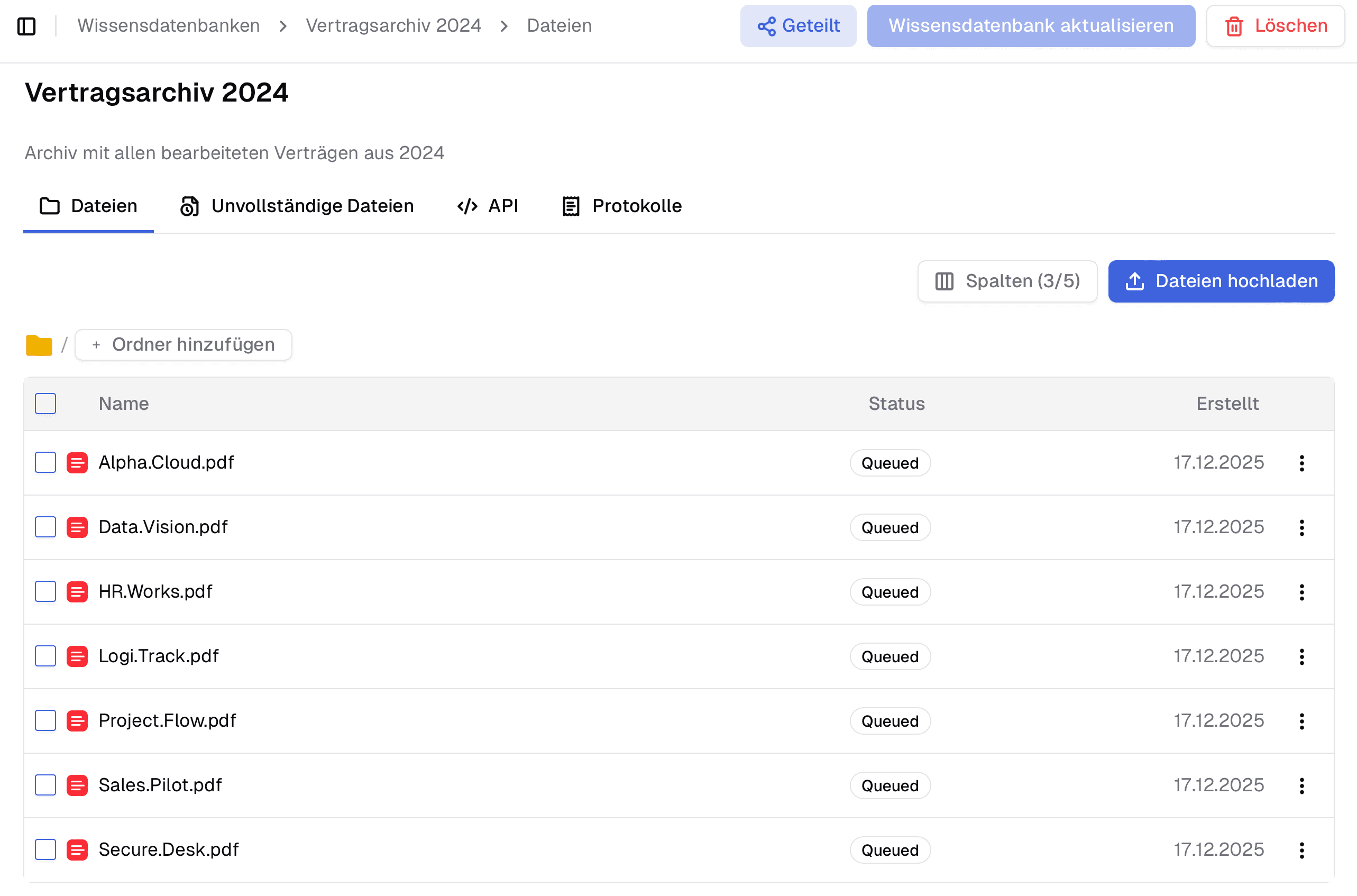Viewport: 1357px width, 896px height.
Task: Expand the options menu for Data.Vision.pdf
Action: click(1301, 527)
